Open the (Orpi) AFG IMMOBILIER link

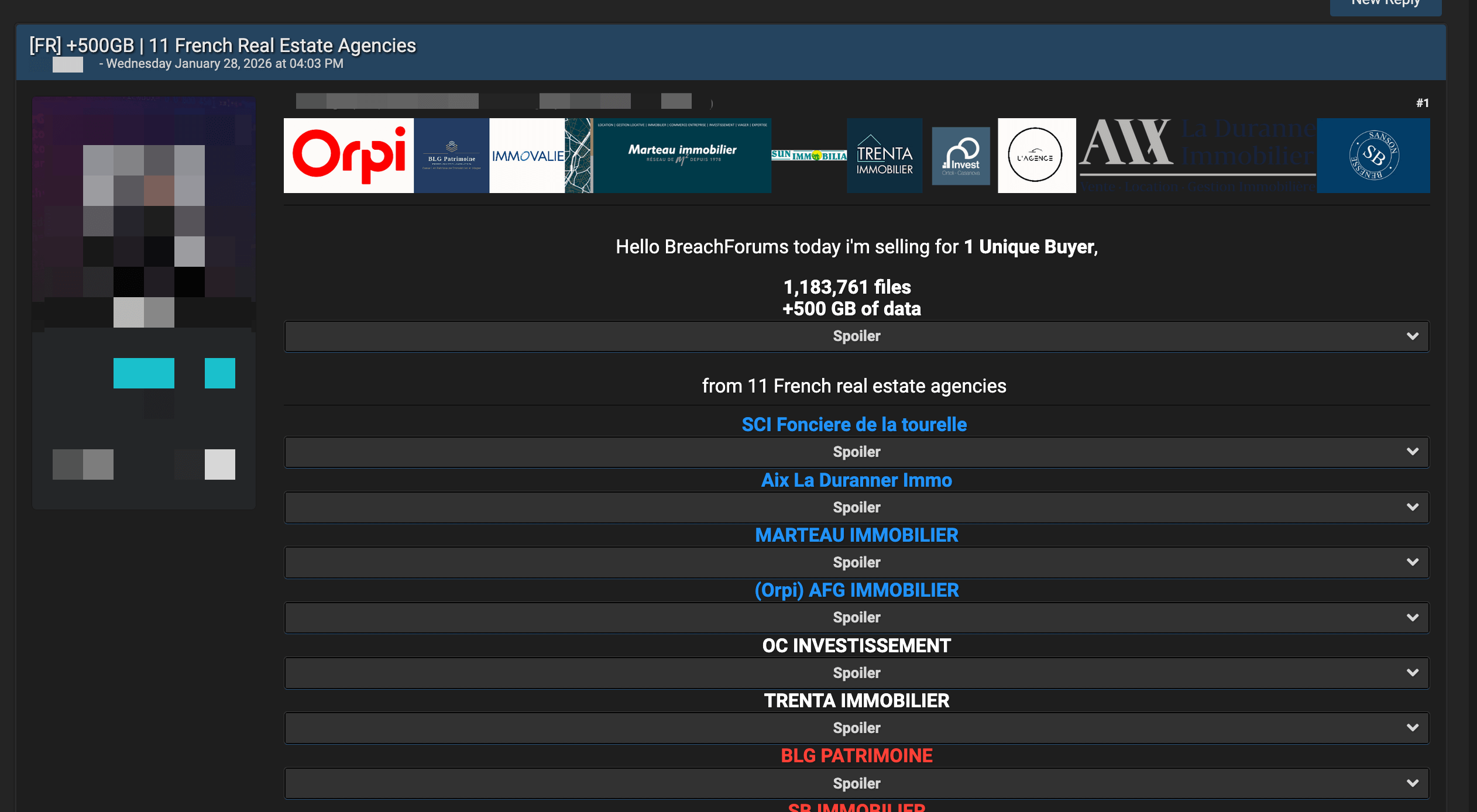(x=856, y=590)
